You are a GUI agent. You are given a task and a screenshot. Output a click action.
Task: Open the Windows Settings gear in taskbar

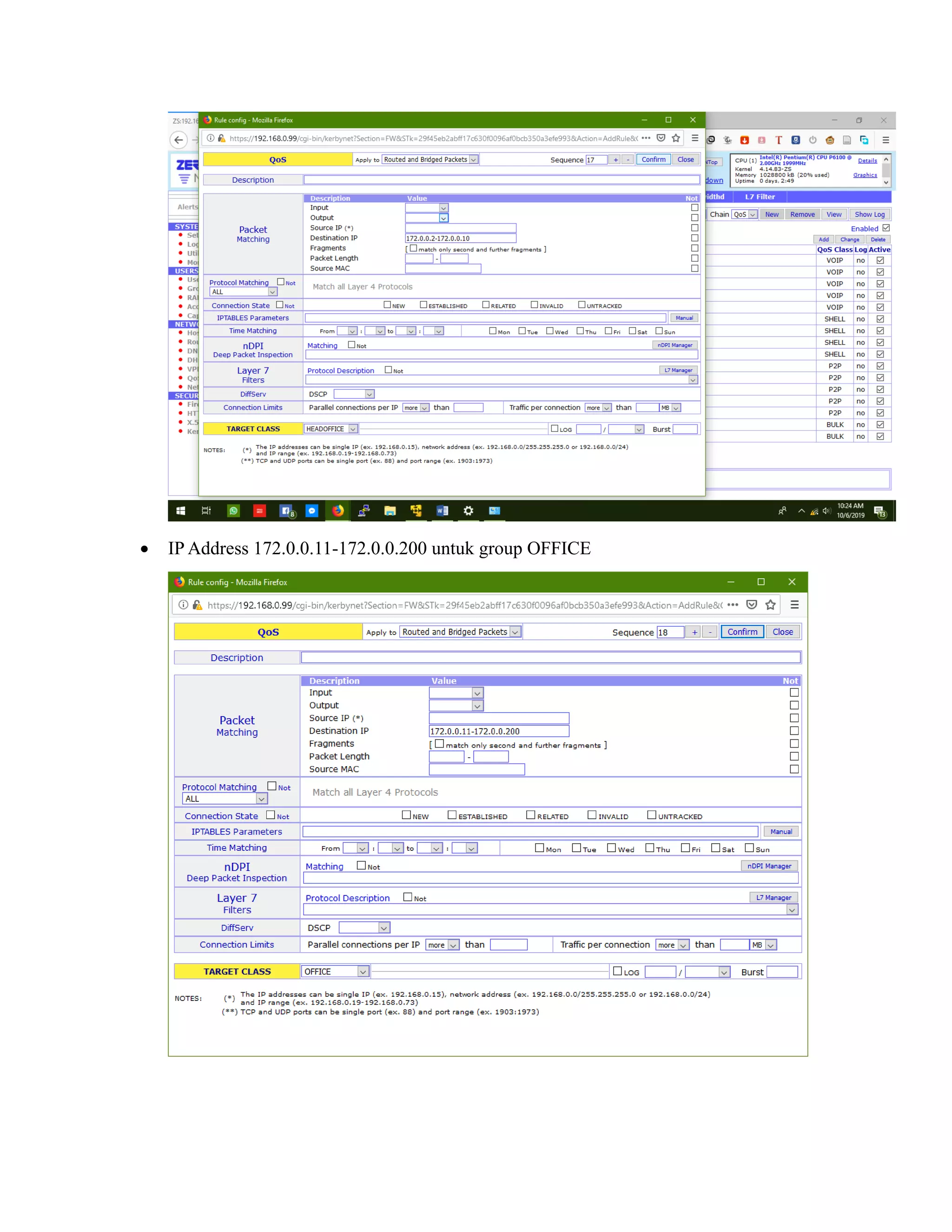point(468,510)
